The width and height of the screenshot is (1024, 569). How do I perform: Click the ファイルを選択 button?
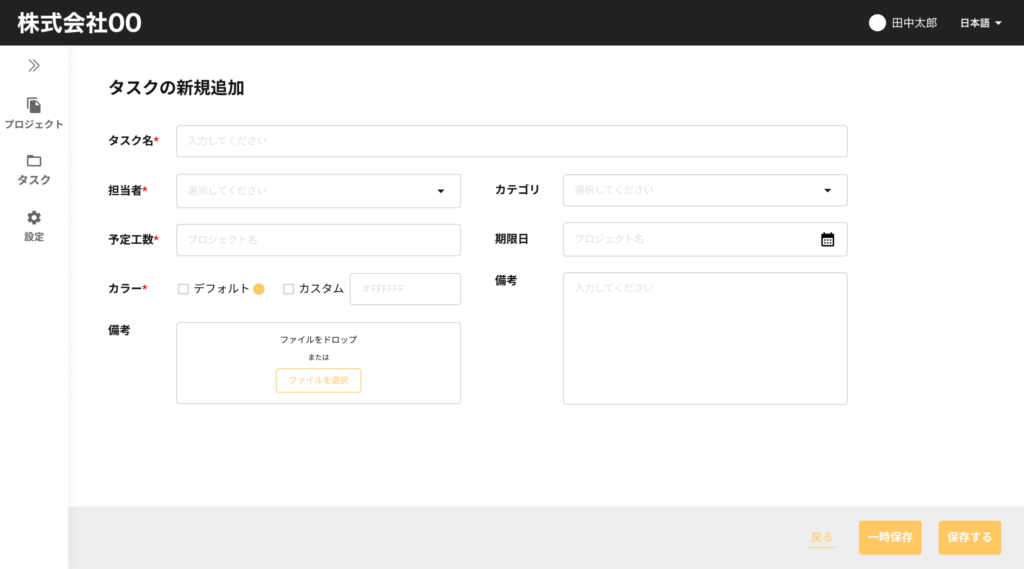coord(318,380)
